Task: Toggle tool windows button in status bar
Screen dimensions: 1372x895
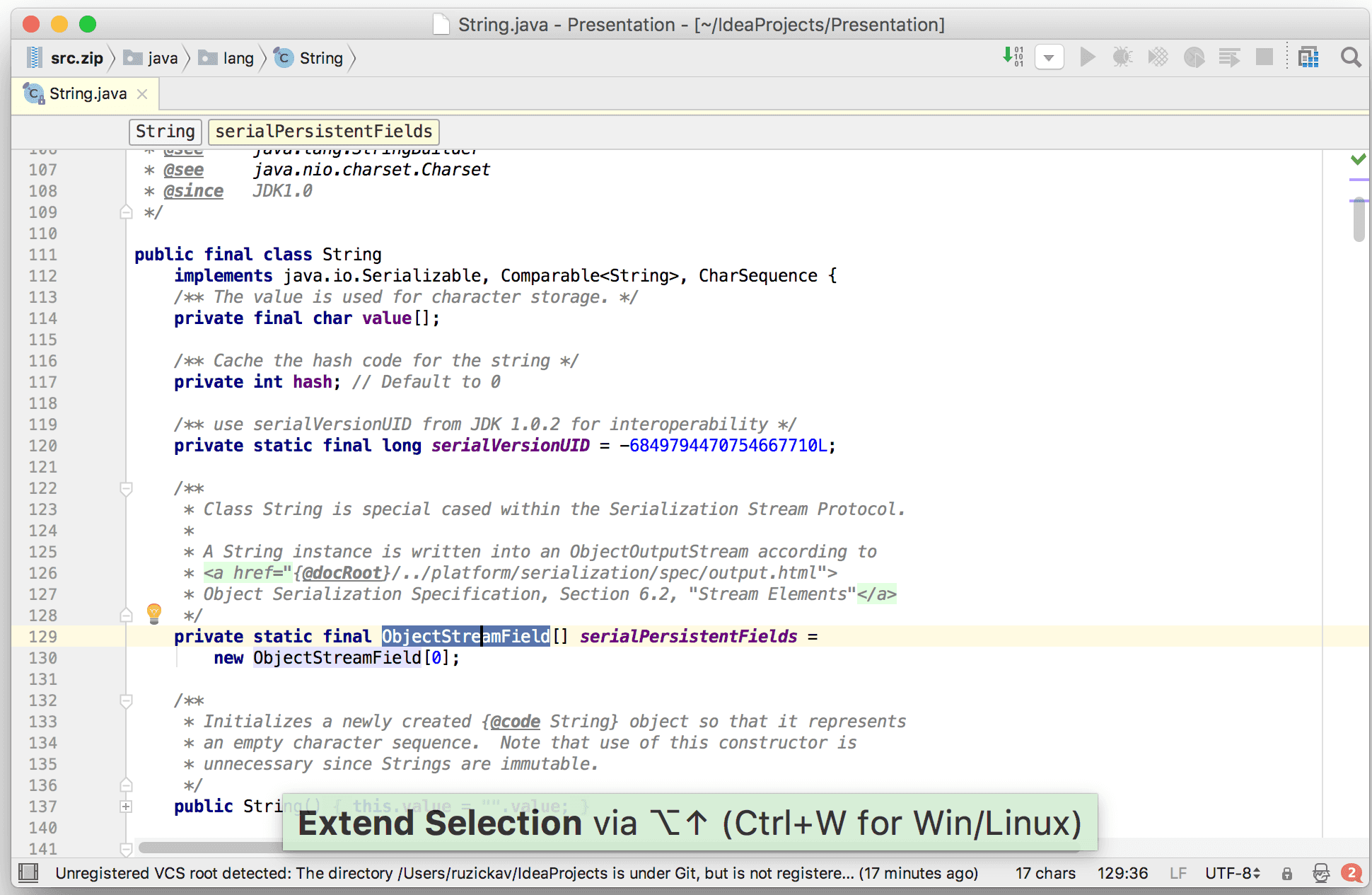Action: click(x=28, y=873)
